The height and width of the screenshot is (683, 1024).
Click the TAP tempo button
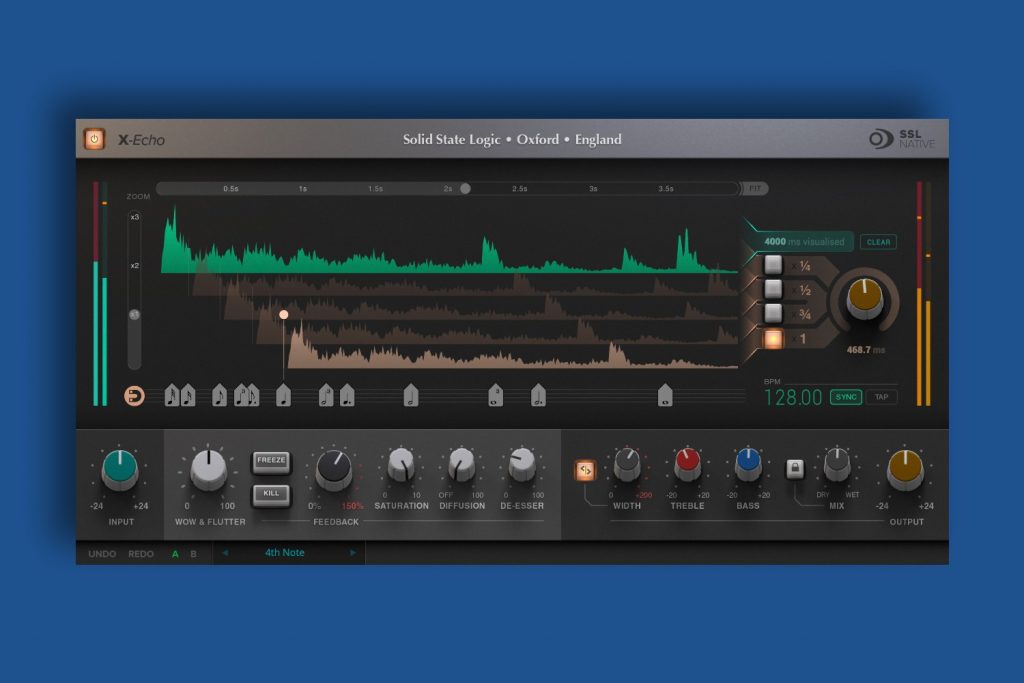pos(882,397)
